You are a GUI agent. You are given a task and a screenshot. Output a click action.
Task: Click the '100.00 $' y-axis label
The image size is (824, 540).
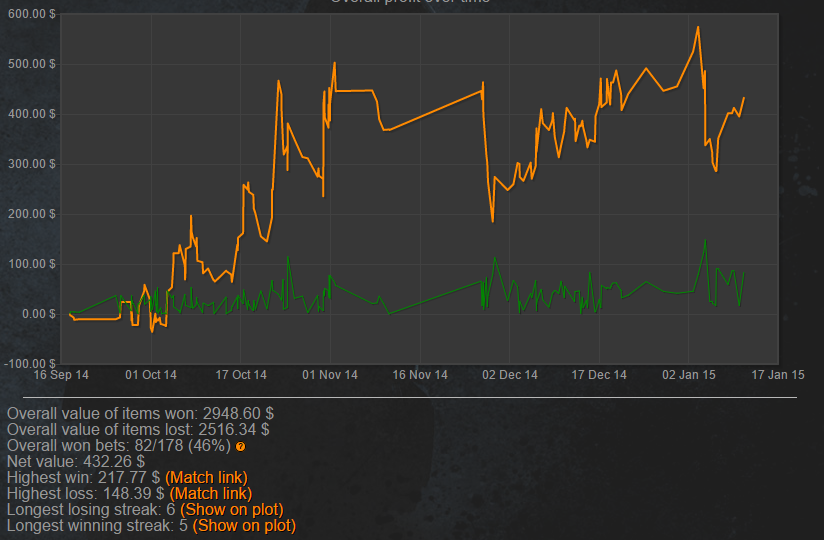32,264
